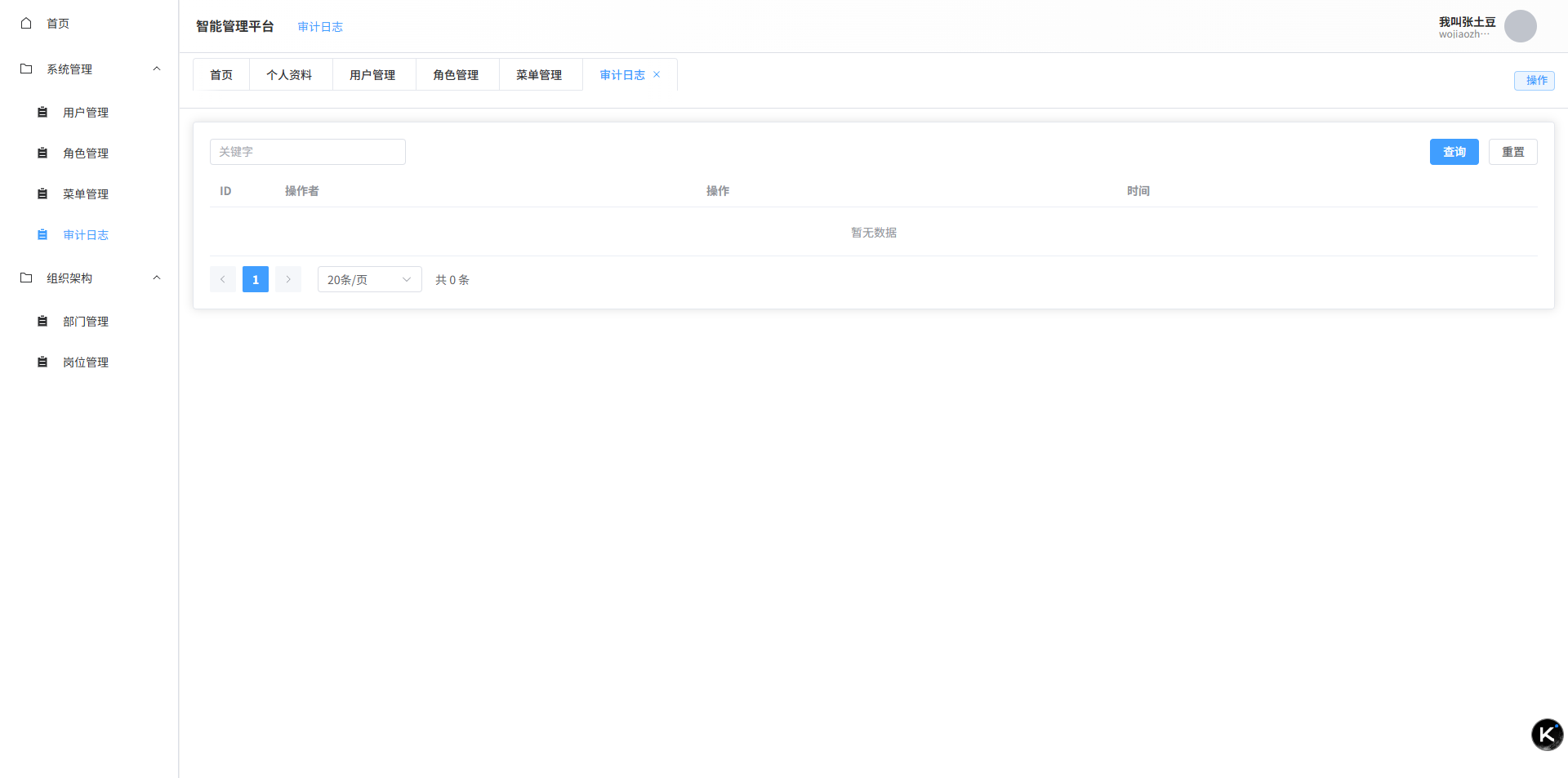Open 用户管理 in the sidebar
Viewport: 1568px width, 778px height.
89,112
